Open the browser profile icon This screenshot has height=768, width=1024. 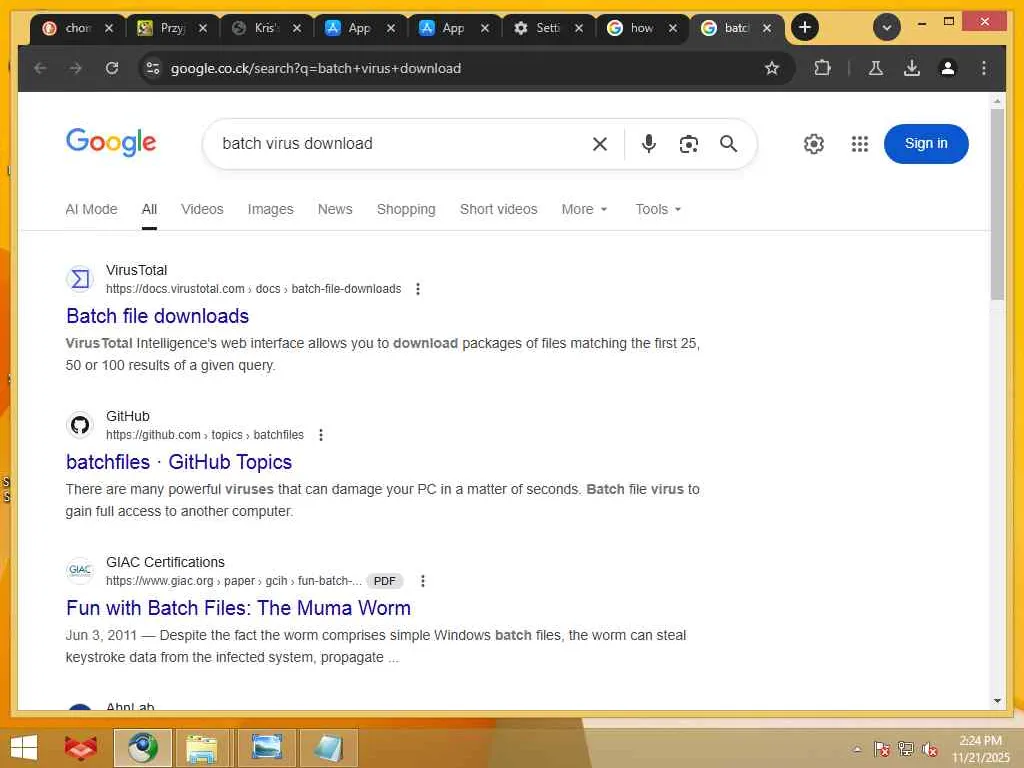948,68
